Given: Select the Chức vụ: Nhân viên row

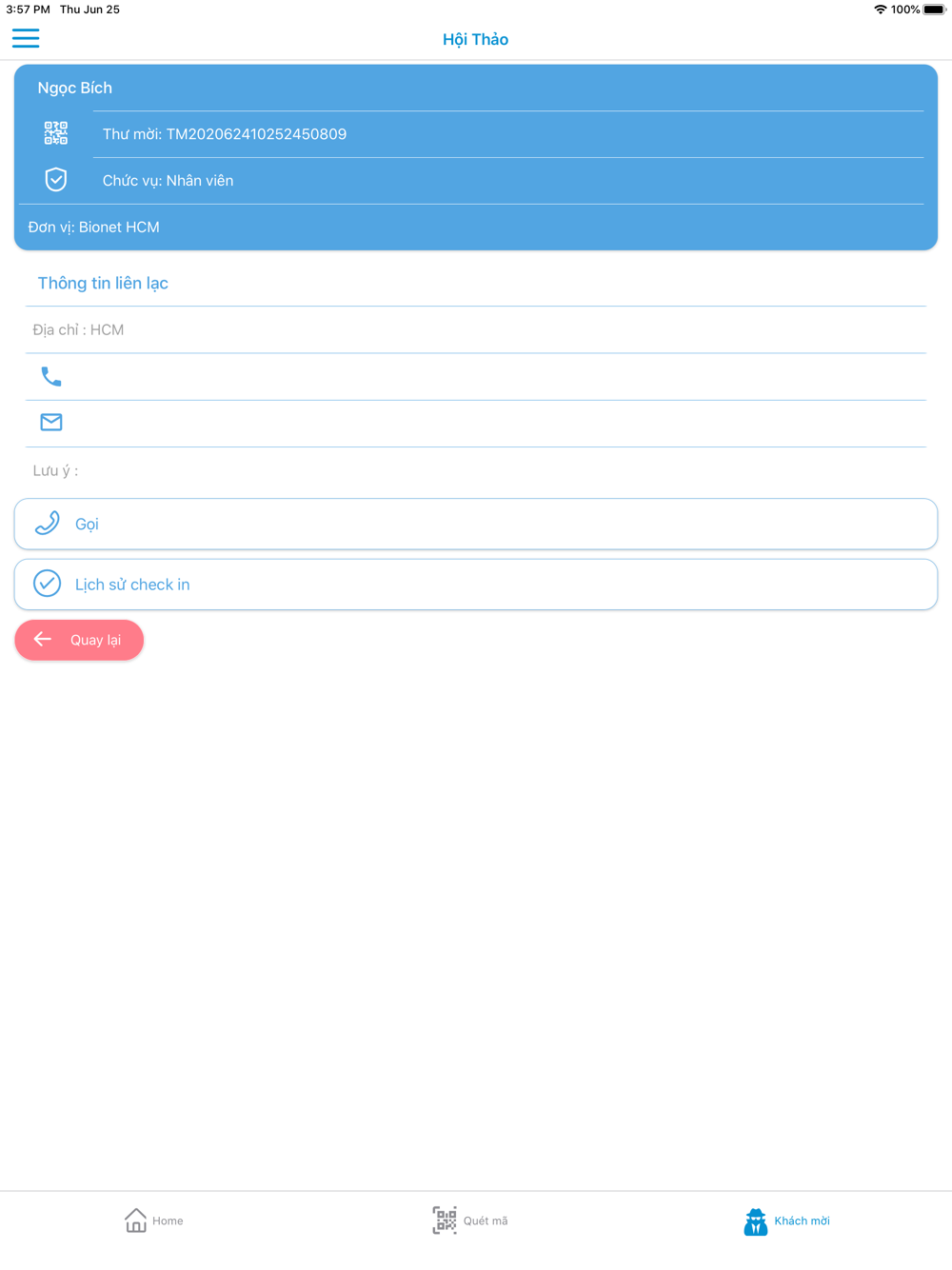Looking at the screenshot, I should coord(476,181).
